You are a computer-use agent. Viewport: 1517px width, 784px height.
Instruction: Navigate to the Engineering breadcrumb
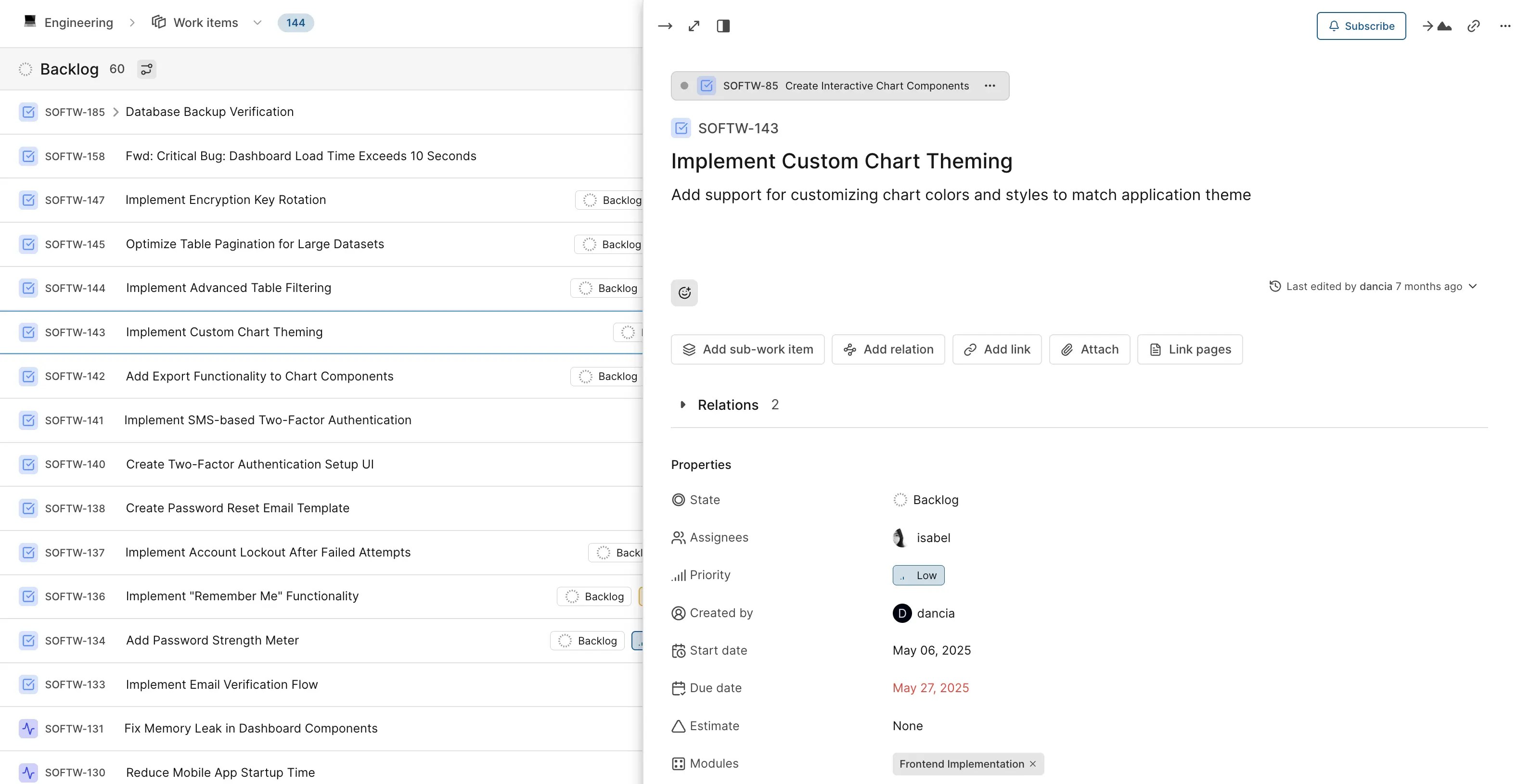tap(79, 23)
